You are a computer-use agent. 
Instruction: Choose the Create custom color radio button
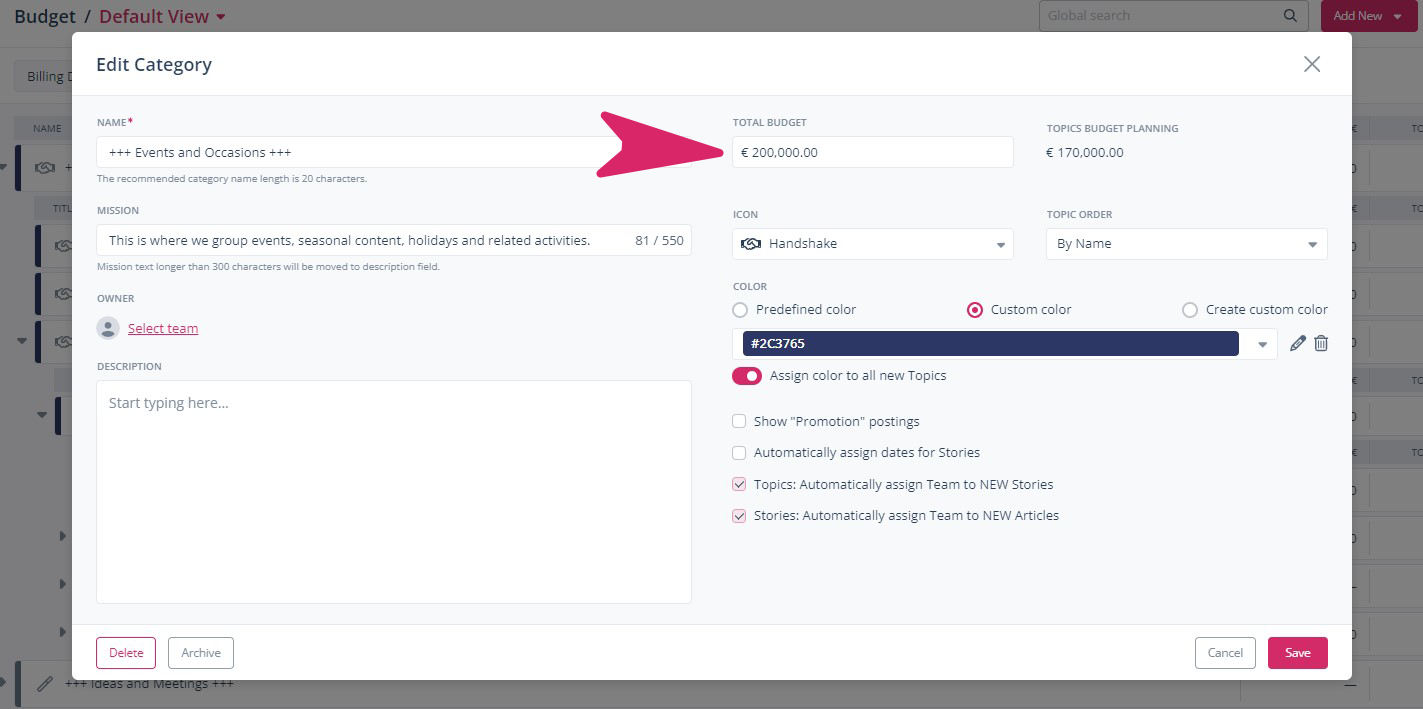pyautogui.click(x=1190, y=310)
